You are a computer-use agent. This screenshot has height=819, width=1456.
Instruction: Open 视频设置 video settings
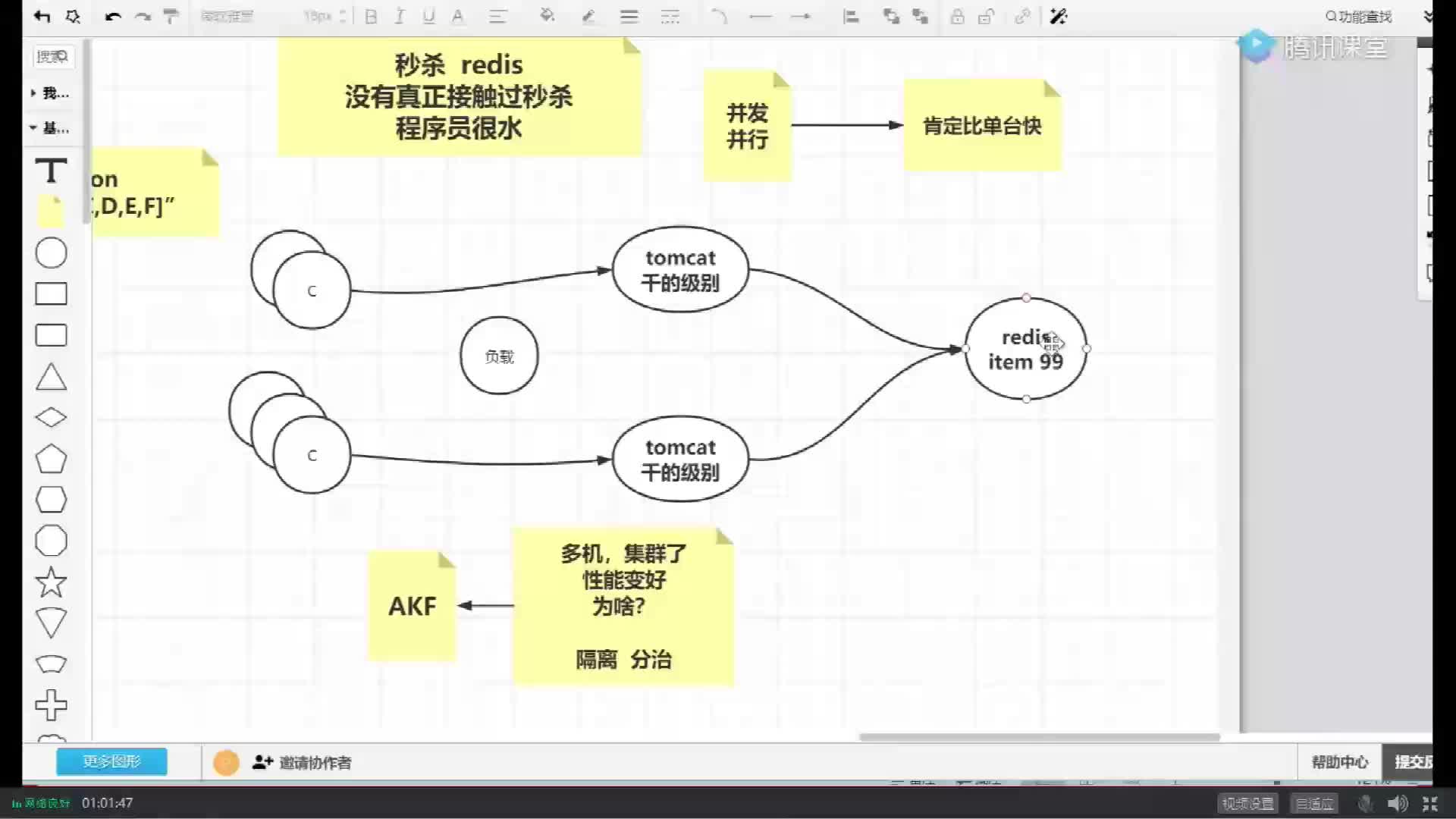coord(1248,803)
